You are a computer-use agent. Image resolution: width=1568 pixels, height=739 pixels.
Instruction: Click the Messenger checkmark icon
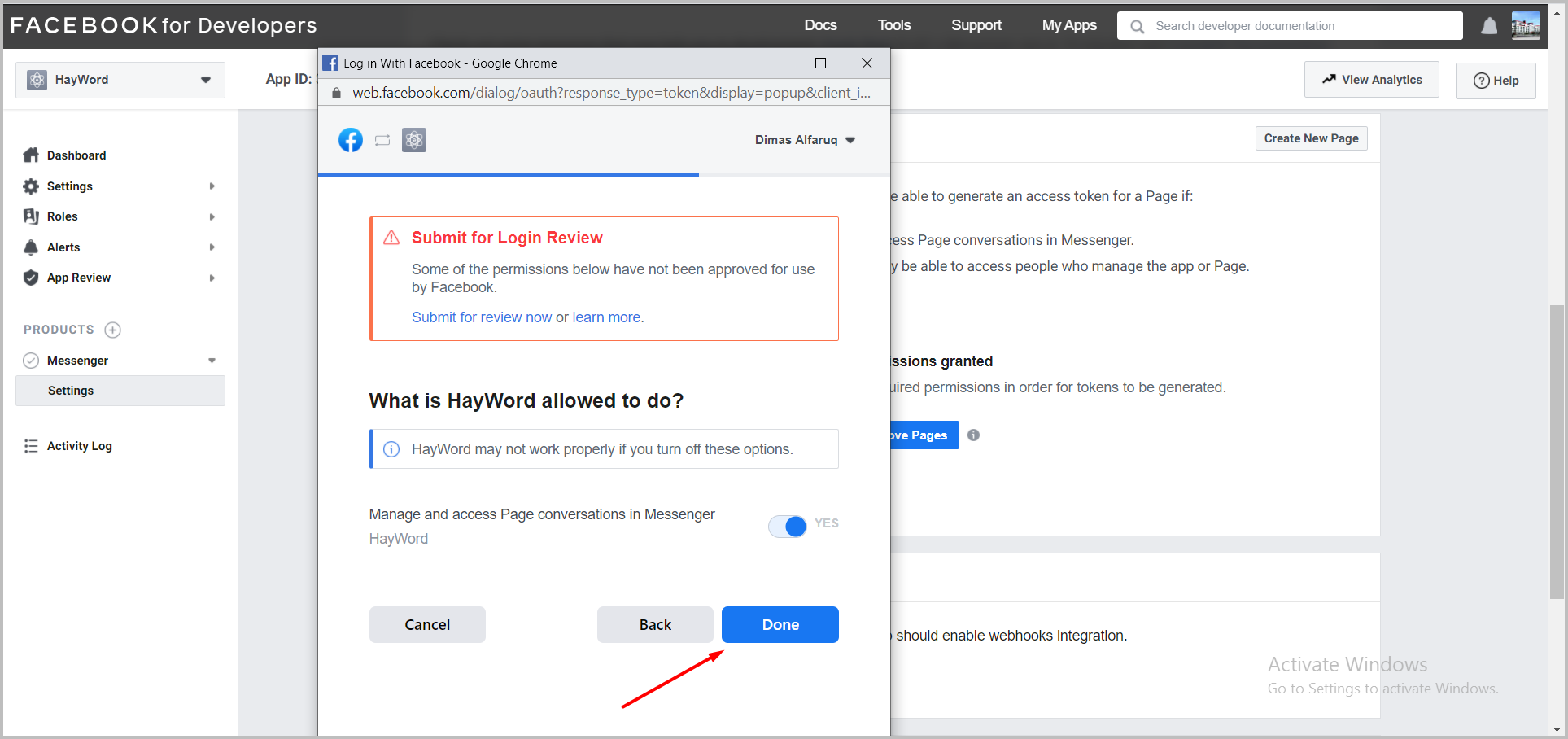[31, 361]
